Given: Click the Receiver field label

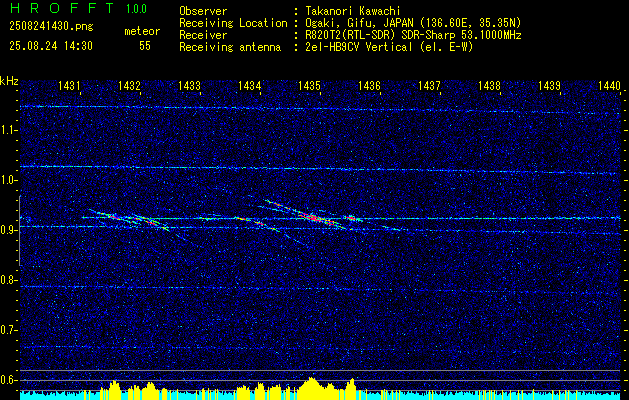Looking at the screenshot, I should tap(203, 35).
